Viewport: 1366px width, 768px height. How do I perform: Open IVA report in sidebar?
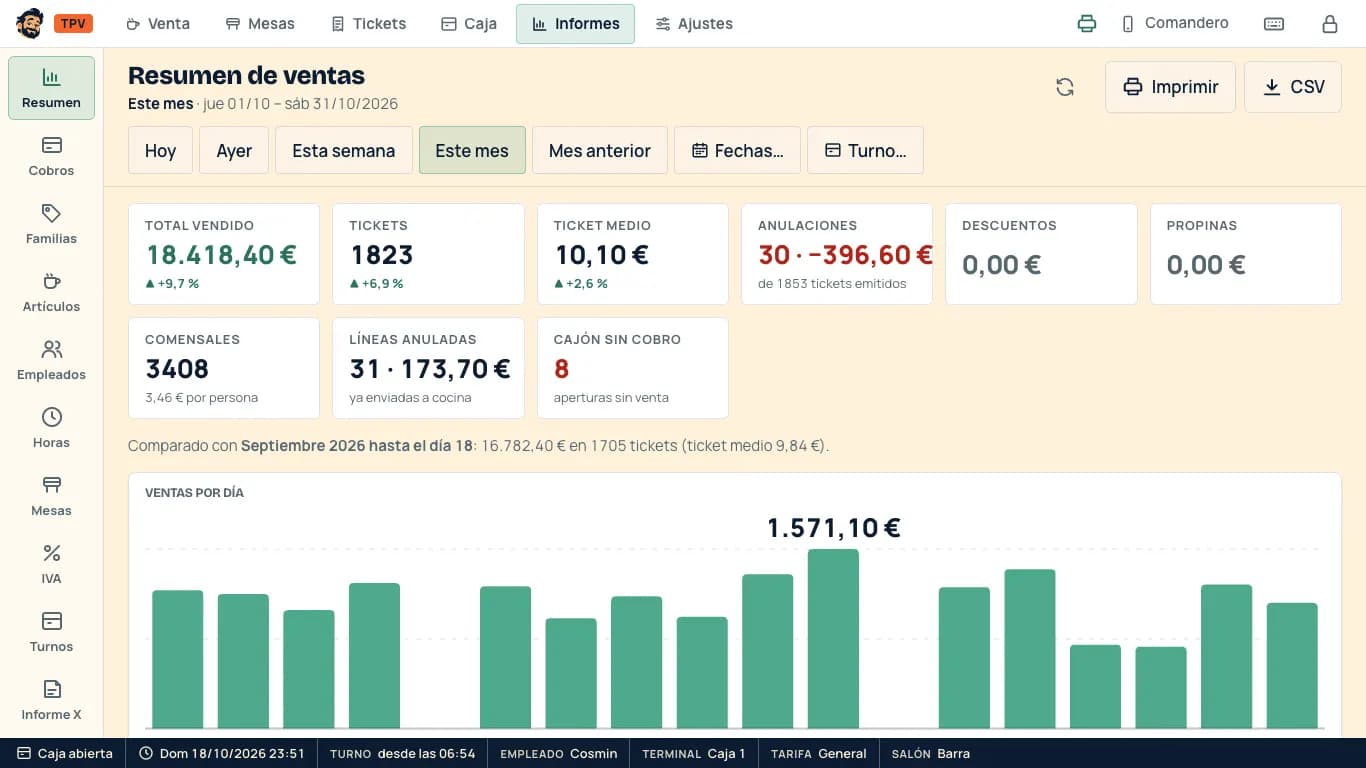coord(51,564)
